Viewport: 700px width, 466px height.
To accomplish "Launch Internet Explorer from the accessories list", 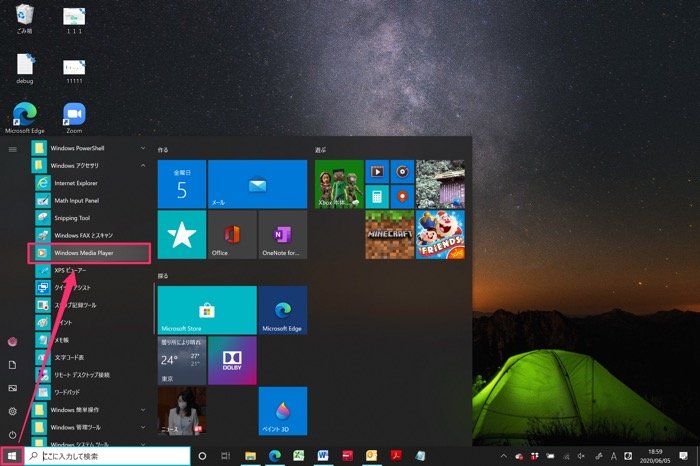I will [89, 183].
